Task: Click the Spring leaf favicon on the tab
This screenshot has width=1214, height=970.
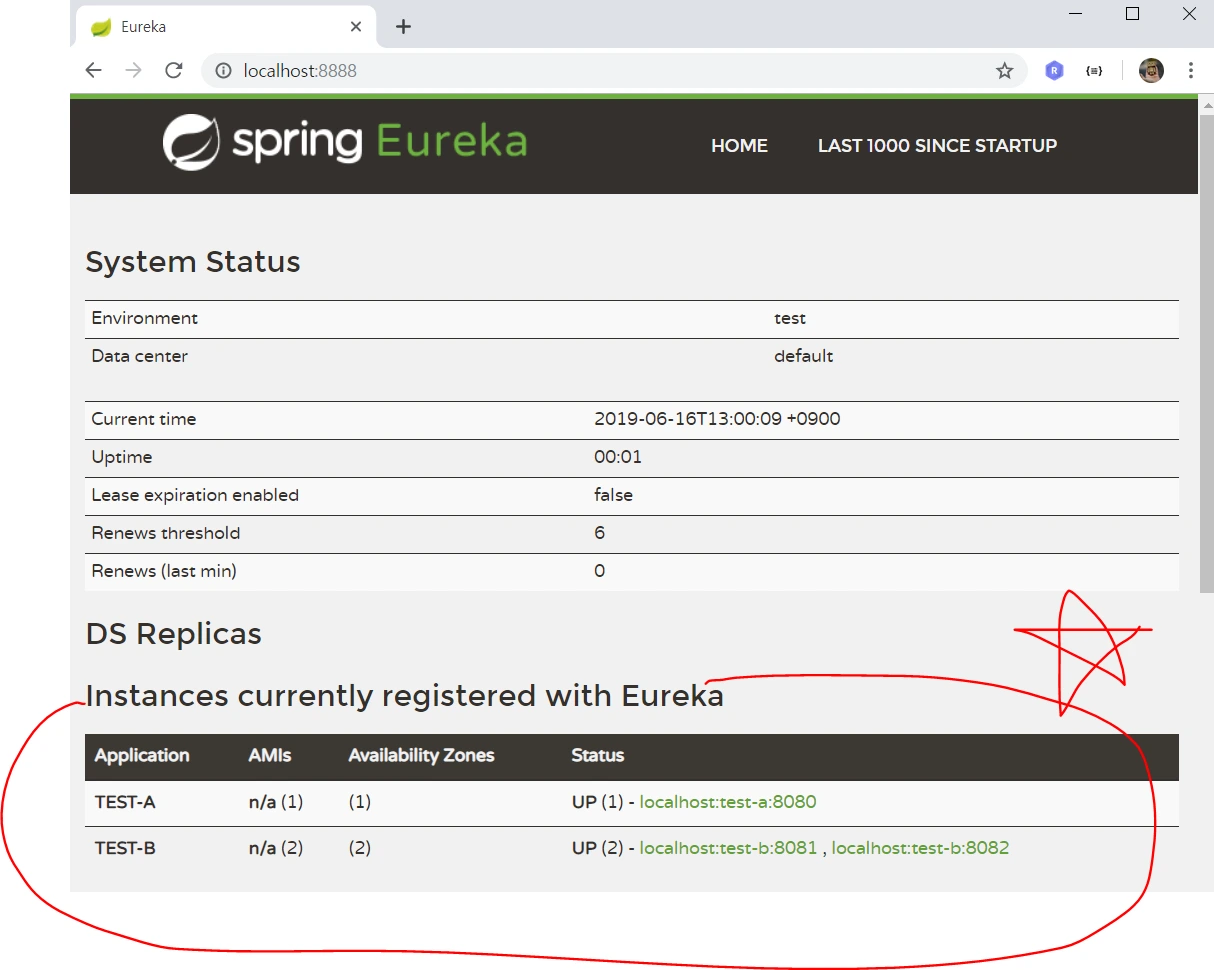Action: [x=100, y=27]
